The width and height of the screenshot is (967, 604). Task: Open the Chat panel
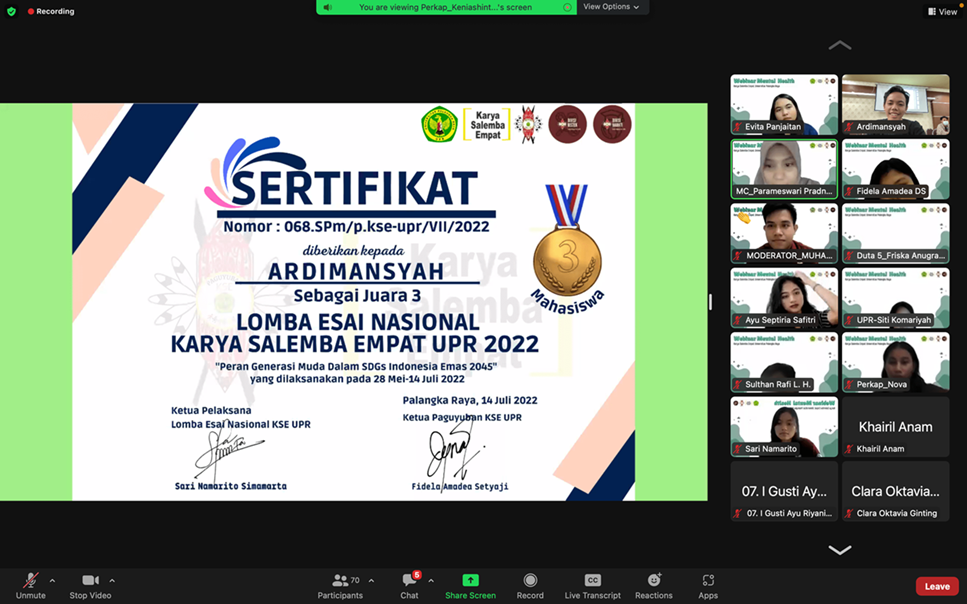click(x=409, y=585)
